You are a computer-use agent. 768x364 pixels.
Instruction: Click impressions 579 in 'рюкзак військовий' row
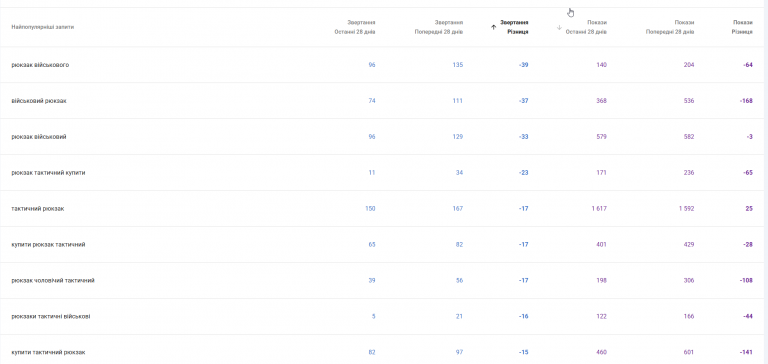point(601,137)
